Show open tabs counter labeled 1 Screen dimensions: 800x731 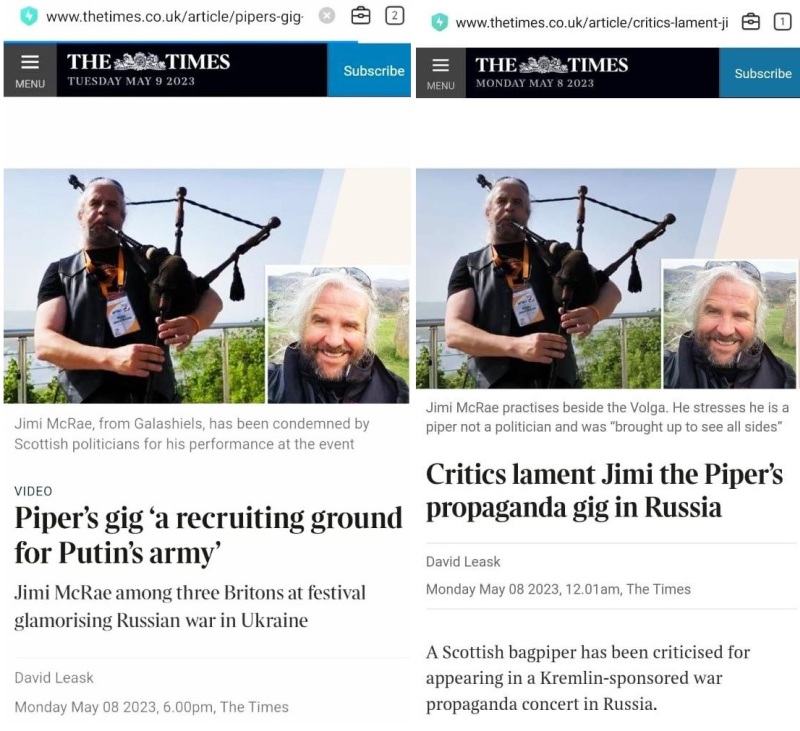pyautogui.click(x=782, y=22)
